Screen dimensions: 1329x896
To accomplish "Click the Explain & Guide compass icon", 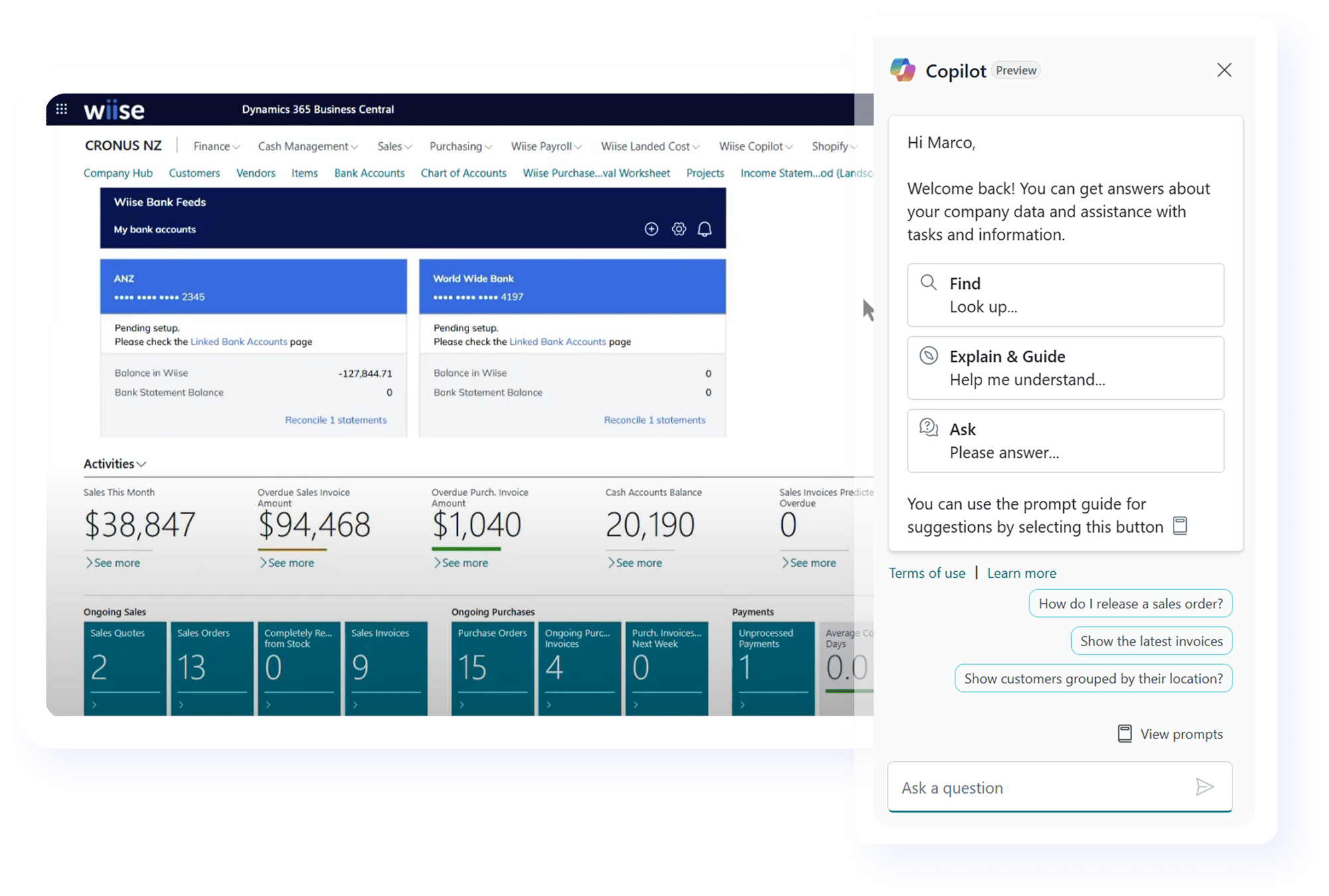I will [928, 355].
